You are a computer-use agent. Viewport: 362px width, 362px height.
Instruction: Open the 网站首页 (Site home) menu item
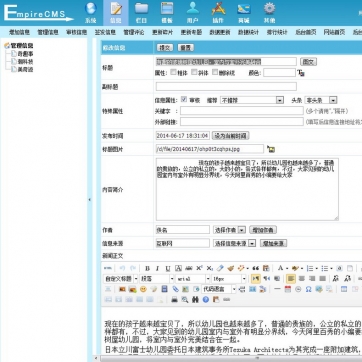tap(334, 32)
